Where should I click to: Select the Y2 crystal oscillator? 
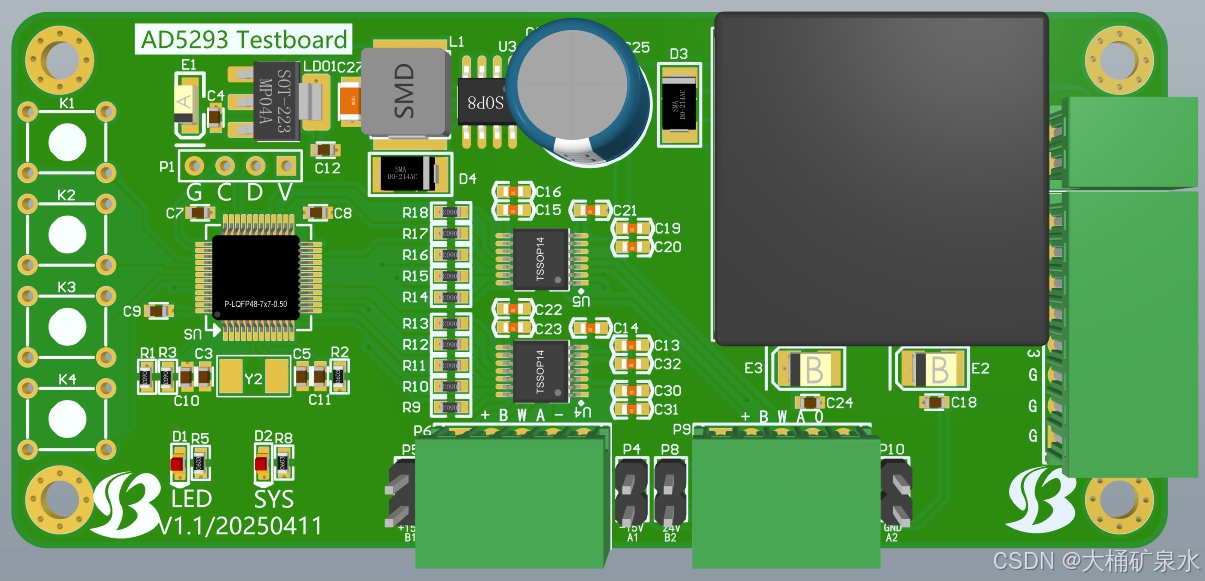pyautogui.click(x=253, y=377)
